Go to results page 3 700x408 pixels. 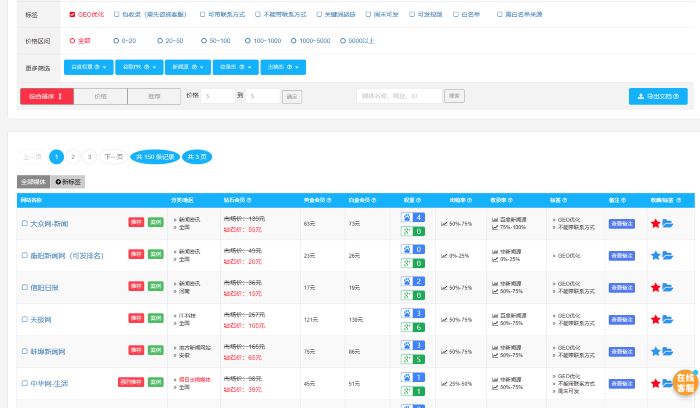(89, 157)
